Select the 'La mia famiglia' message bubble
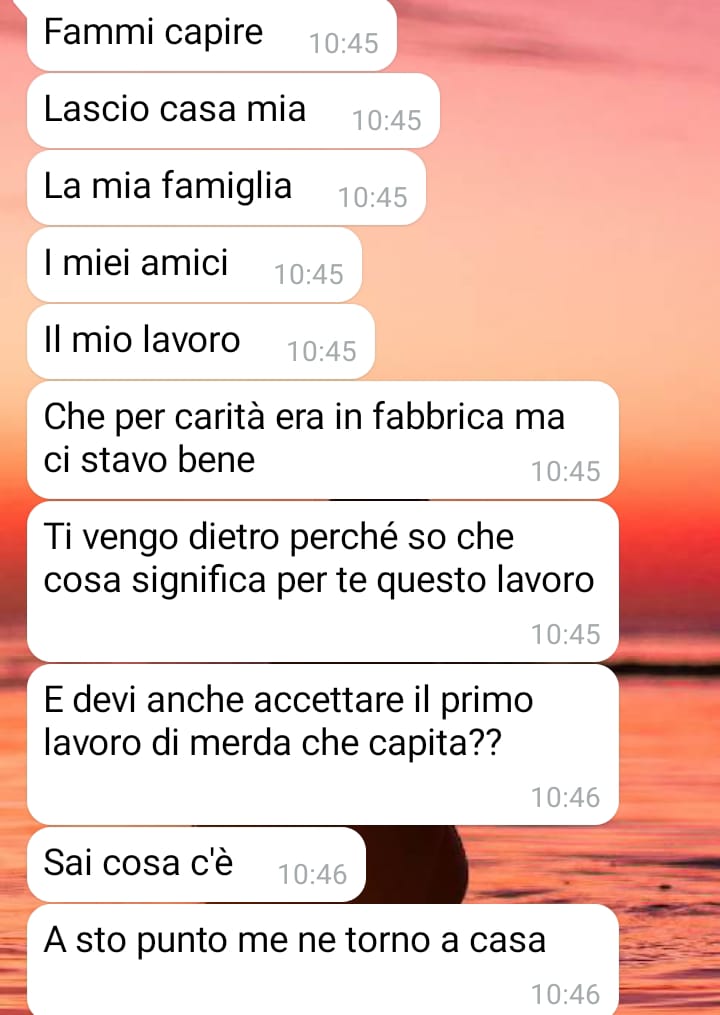Screen dimensions: 720x1015 point(226,188)
